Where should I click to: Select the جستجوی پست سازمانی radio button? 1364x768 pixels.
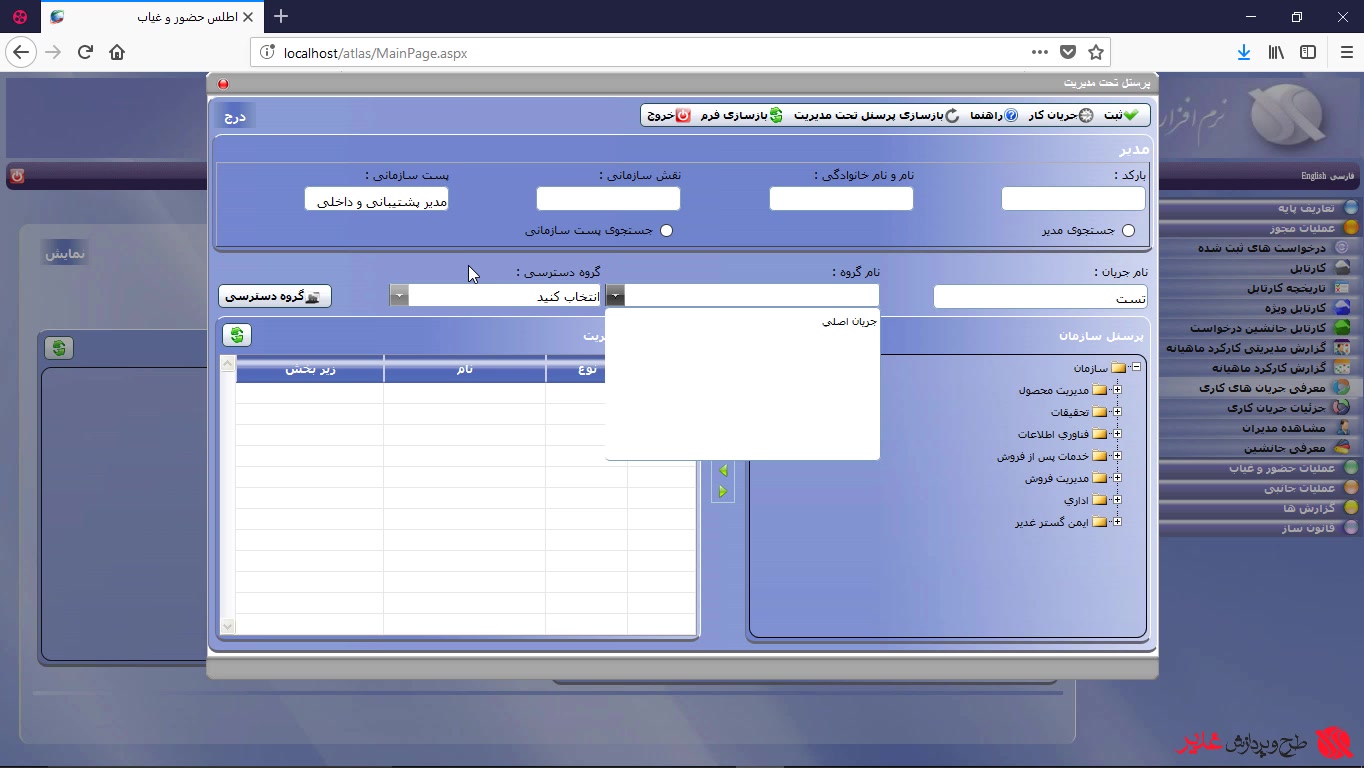[x=667, y=231]
